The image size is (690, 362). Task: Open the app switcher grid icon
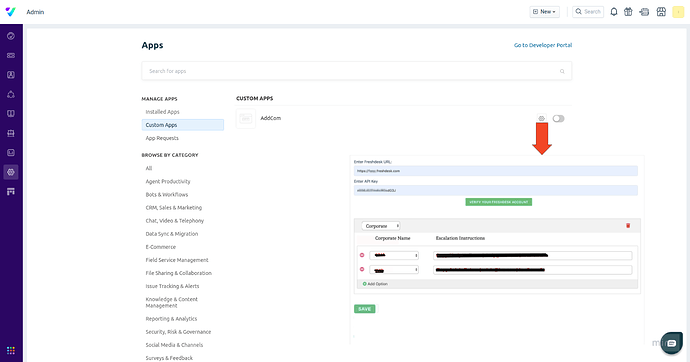click(x=11, y=351)
